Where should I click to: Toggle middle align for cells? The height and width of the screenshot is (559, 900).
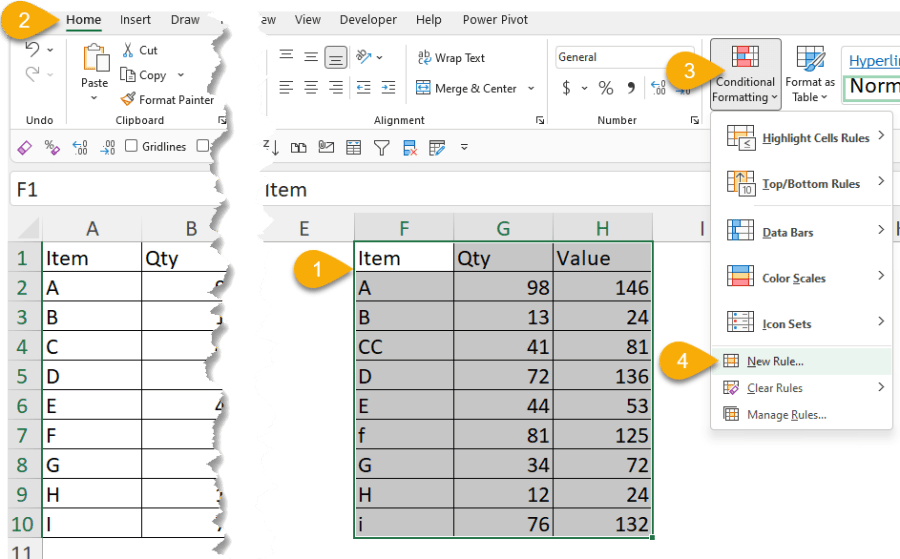[x=310, y=57]
